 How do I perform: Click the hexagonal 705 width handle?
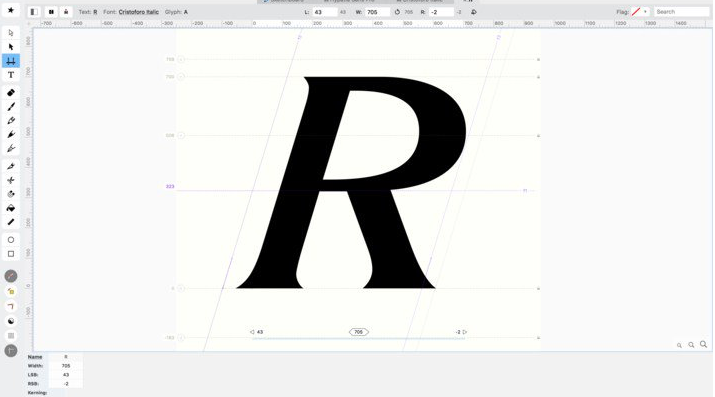(x=359, y=332)
